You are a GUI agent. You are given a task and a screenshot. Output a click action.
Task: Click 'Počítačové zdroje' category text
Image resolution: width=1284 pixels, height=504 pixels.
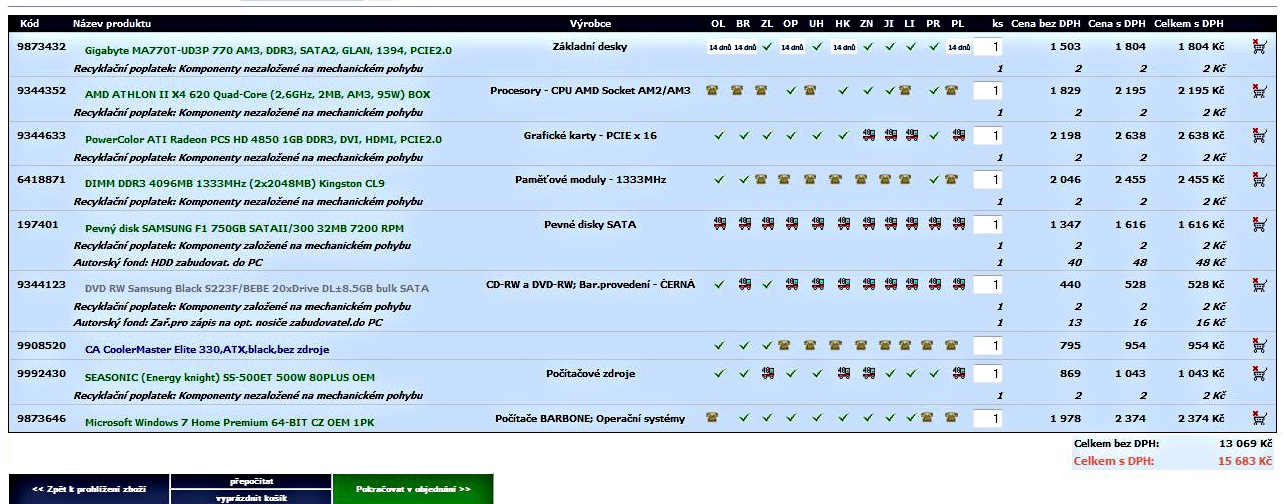click(590, 374)
